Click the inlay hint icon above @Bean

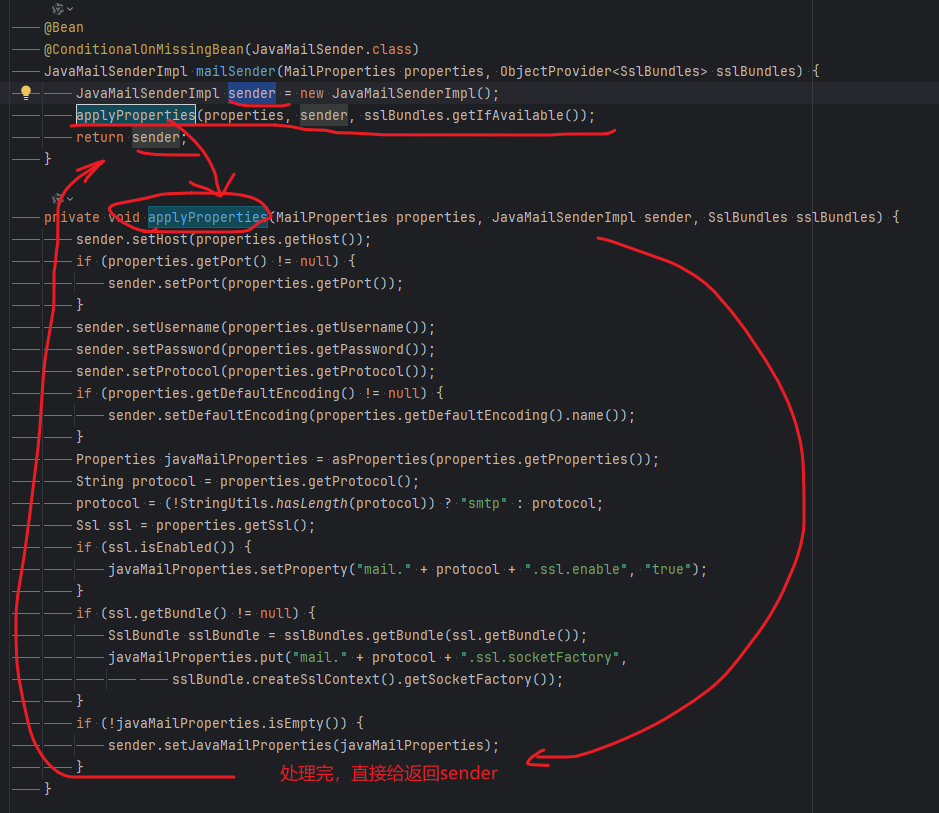click(x=57, y=8)
